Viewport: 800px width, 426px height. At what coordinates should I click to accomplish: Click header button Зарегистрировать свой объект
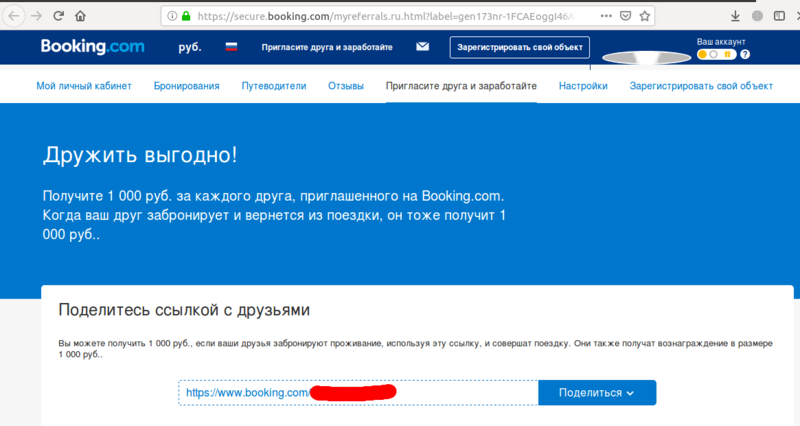point(519,47)
